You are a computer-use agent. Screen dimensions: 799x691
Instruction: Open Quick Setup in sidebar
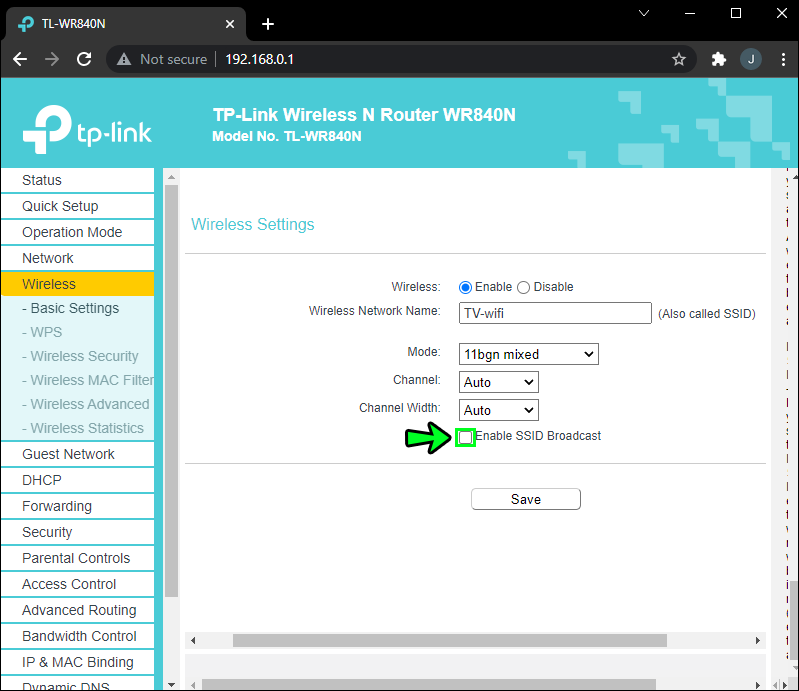[77, 206]
